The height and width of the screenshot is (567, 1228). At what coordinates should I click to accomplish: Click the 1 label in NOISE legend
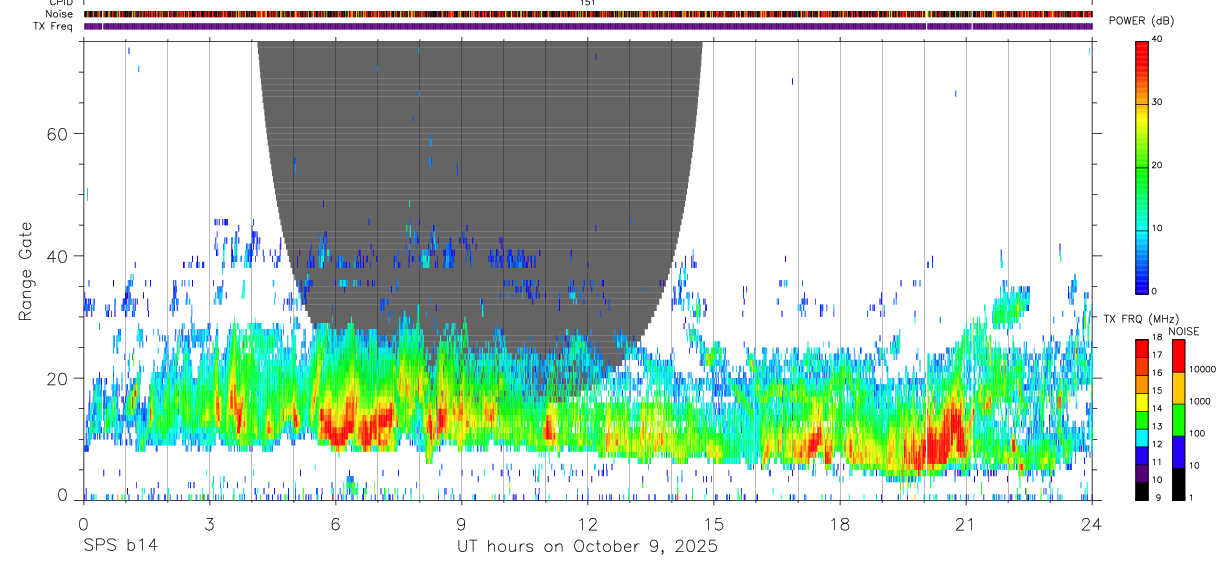click(x=1192, y=497)
